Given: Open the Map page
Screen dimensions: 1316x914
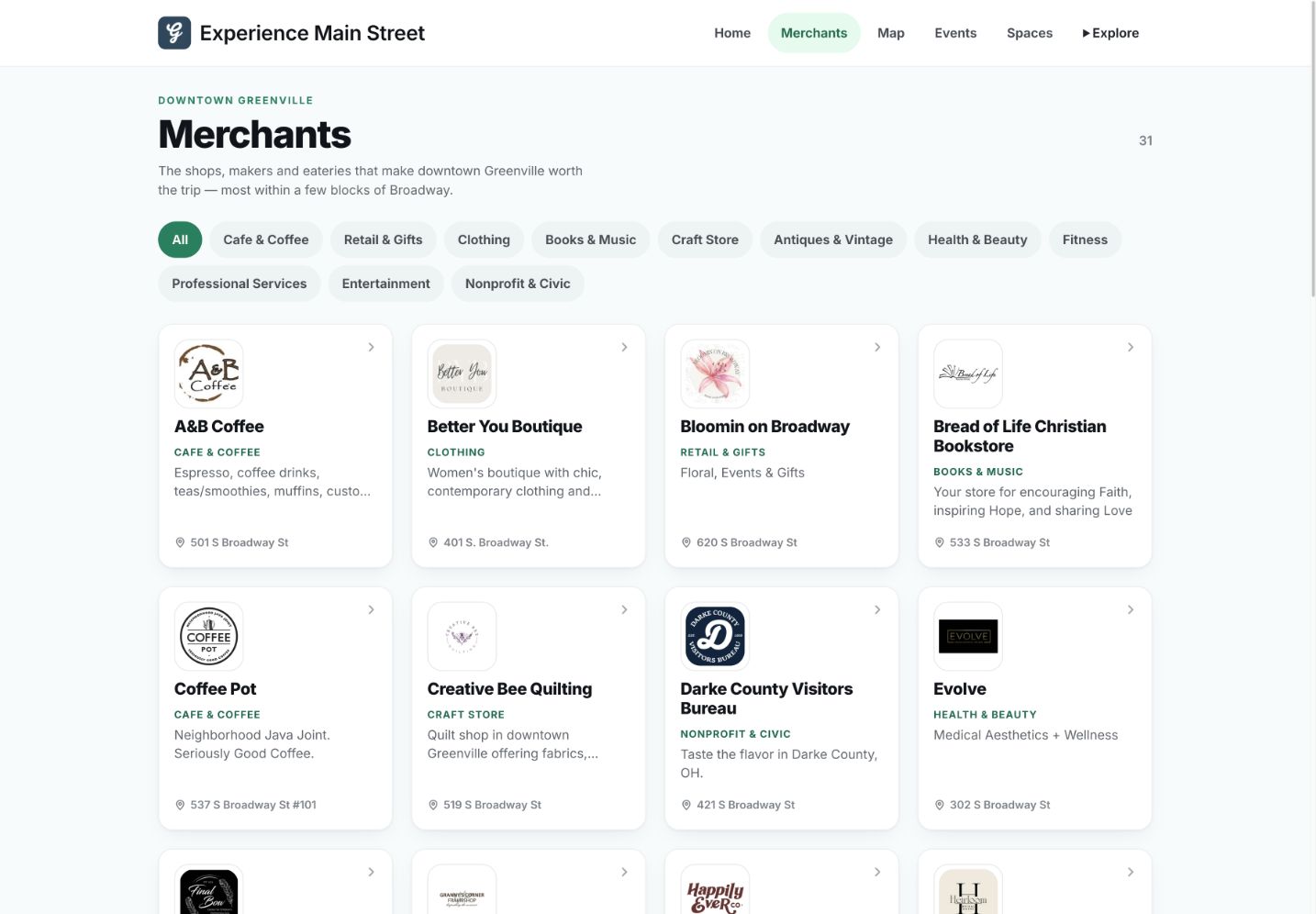Looking at the screenshot, I should tap(891, 33).
